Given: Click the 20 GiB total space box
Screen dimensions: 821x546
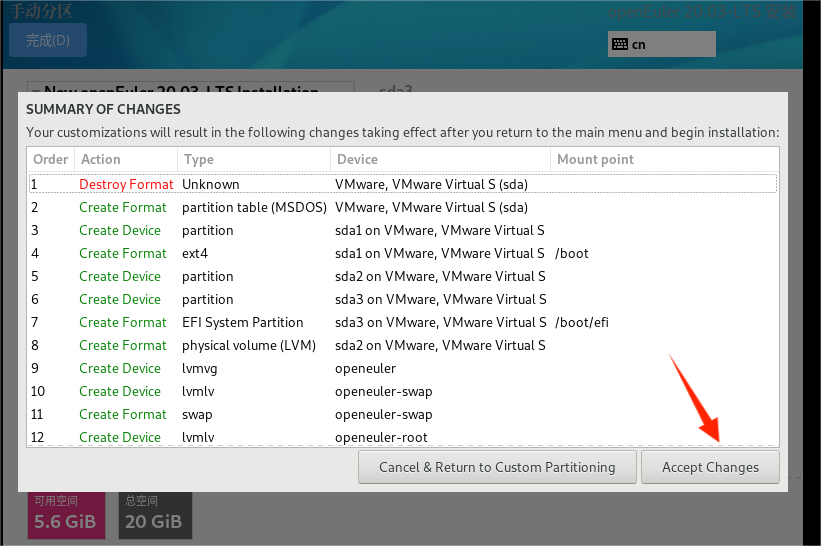Looking at the screenshot, I should pyautogui.click(x=154, y=514).
